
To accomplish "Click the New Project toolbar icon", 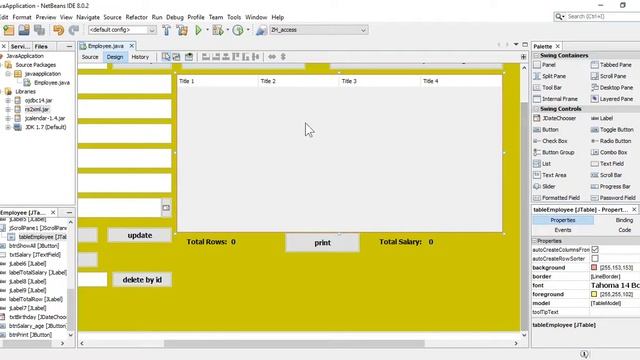I will (9, 30).
